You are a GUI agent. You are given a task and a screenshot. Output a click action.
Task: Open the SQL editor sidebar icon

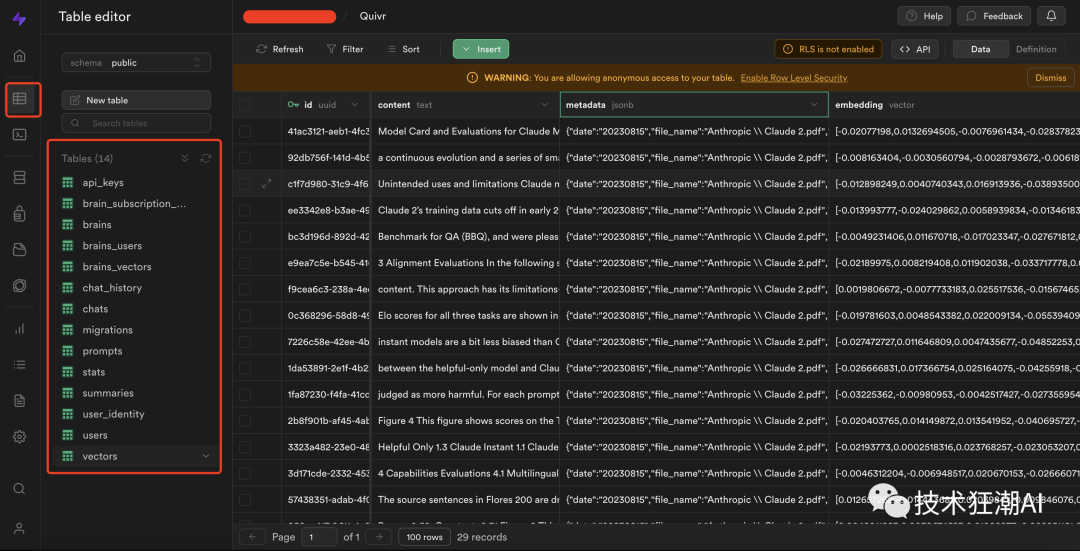tap(19, 134)
